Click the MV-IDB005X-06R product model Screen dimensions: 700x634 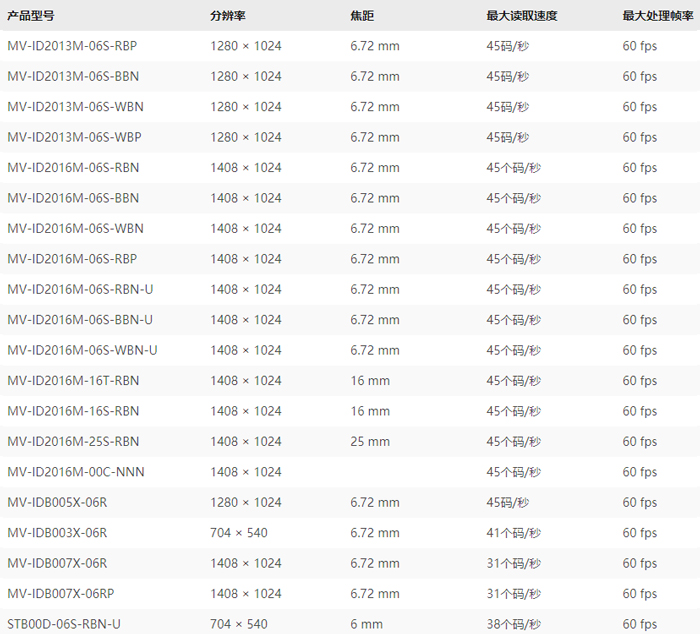point(56,502)
